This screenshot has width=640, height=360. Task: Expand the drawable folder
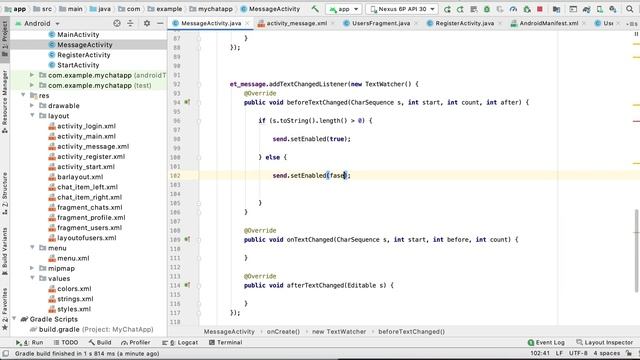coord(32,105)
